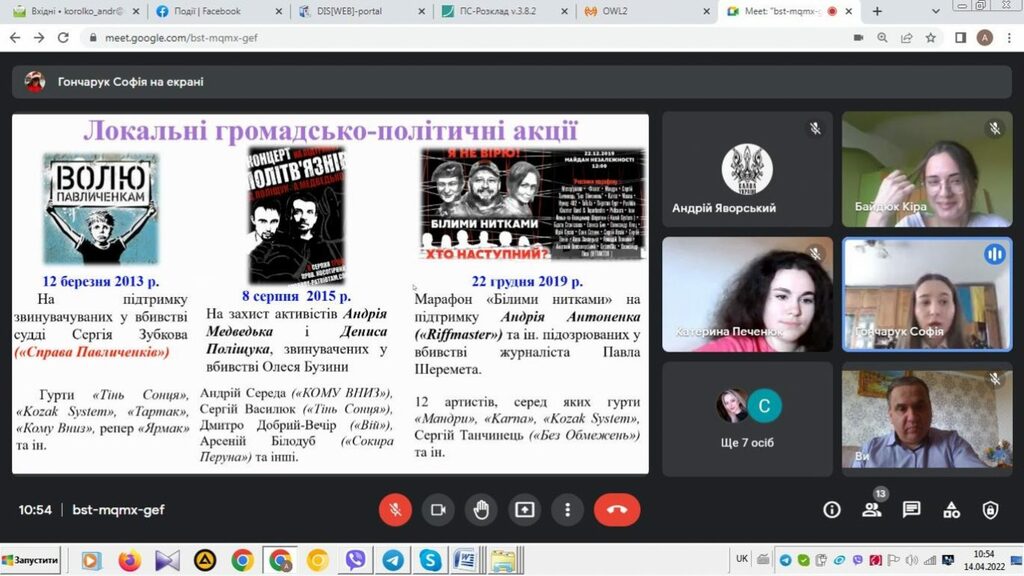Open a new browser tab

[877, 11]
